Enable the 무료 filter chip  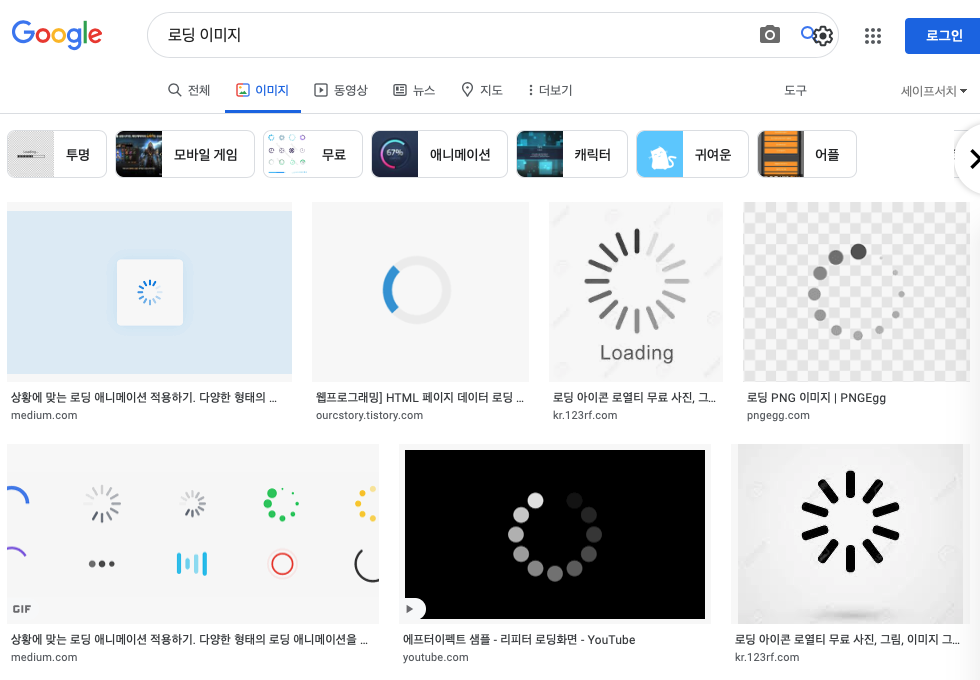(312, 154)
